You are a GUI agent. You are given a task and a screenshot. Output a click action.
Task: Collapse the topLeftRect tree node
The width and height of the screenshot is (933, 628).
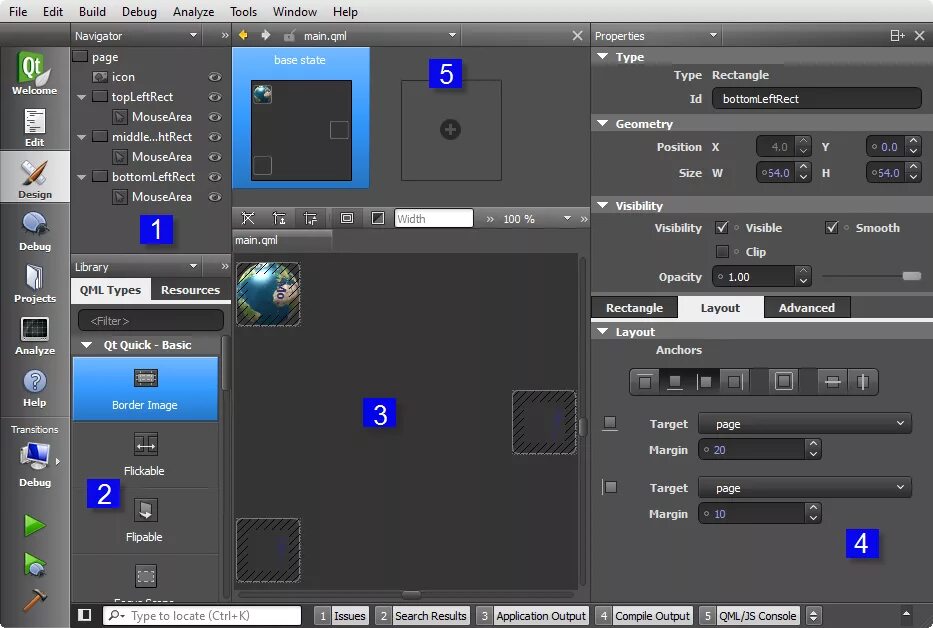(82, 97)
